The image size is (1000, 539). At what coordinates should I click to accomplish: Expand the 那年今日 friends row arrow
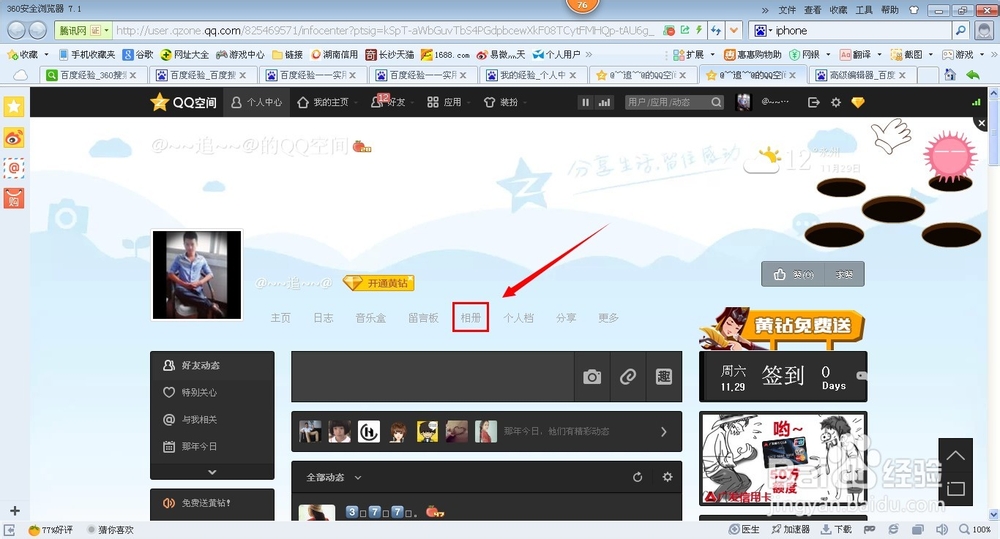663,432
